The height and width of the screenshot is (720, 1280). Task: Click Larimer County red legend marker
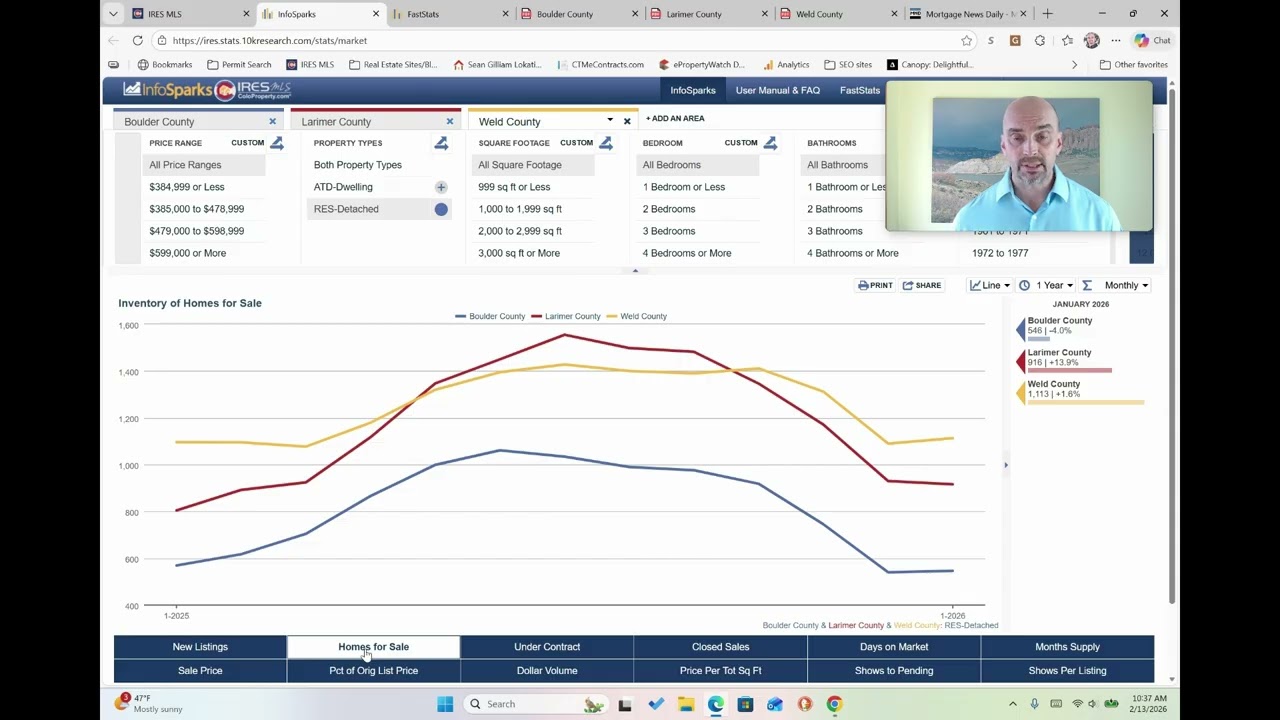click(1021, 361)
